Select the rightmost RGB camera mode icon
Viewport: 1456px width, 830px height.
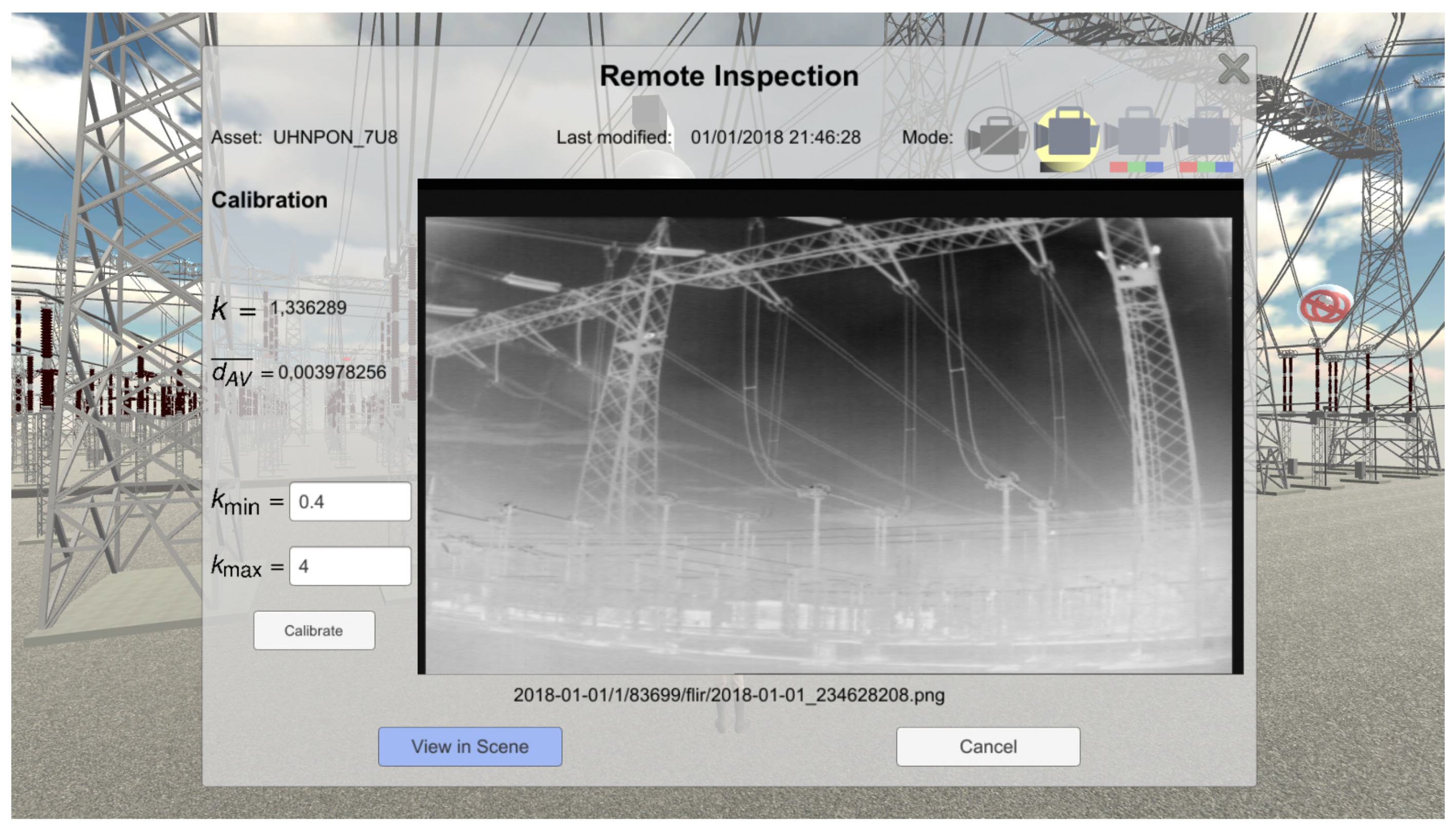(1206, 136)
